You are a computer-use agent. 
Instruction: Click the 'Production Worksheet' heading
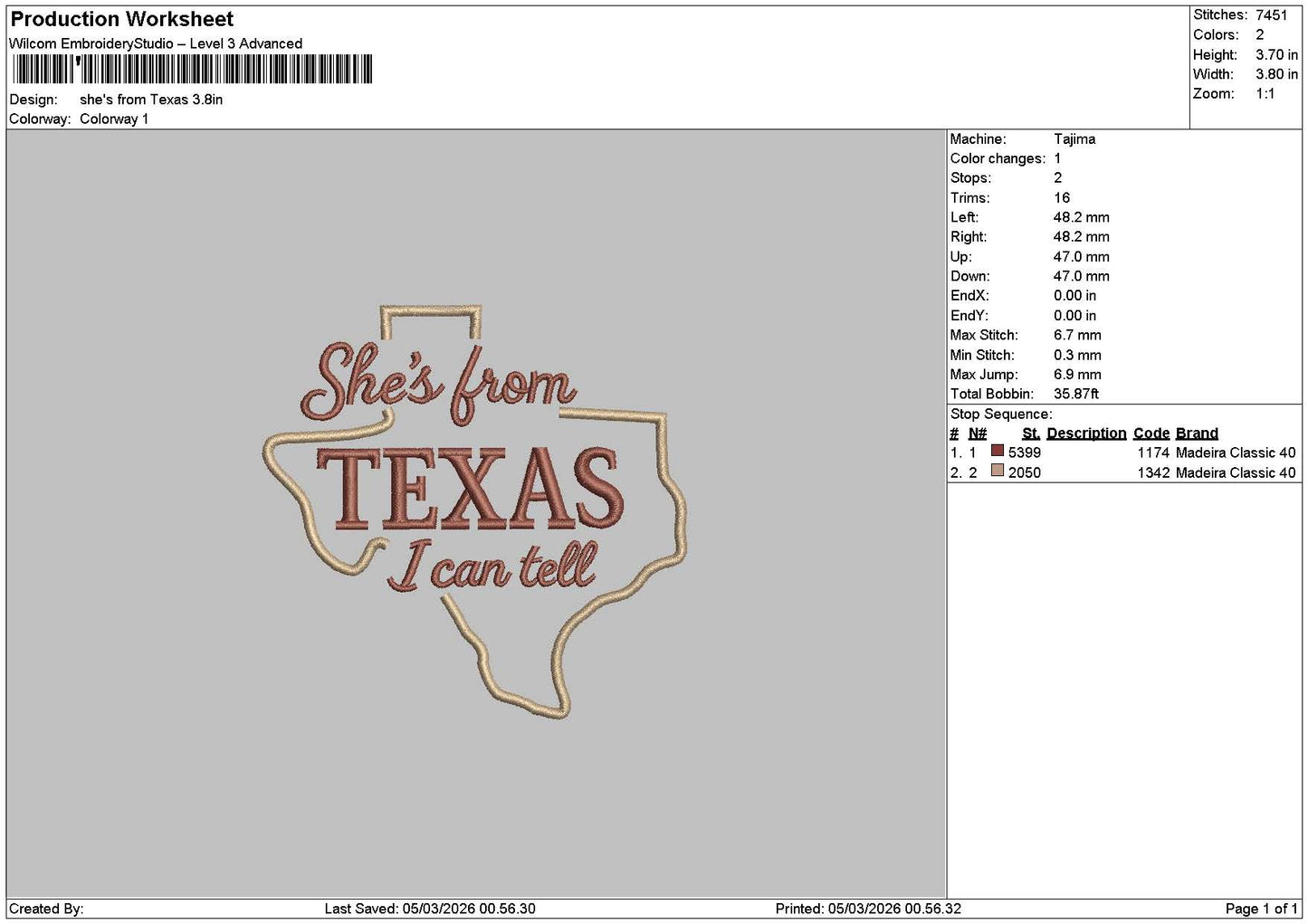(x=122, y=19)
